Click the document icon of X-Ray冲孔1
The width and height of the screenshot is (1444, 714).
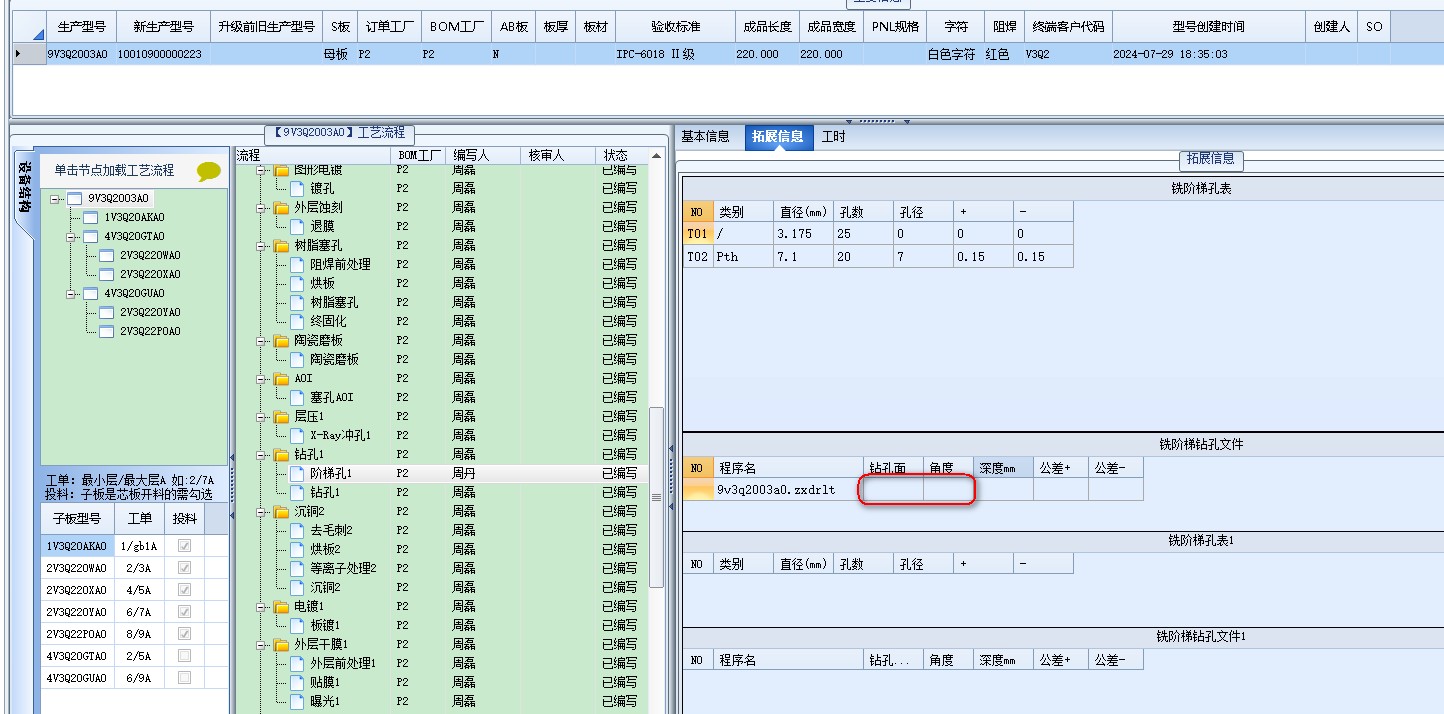tap(297, 436)
